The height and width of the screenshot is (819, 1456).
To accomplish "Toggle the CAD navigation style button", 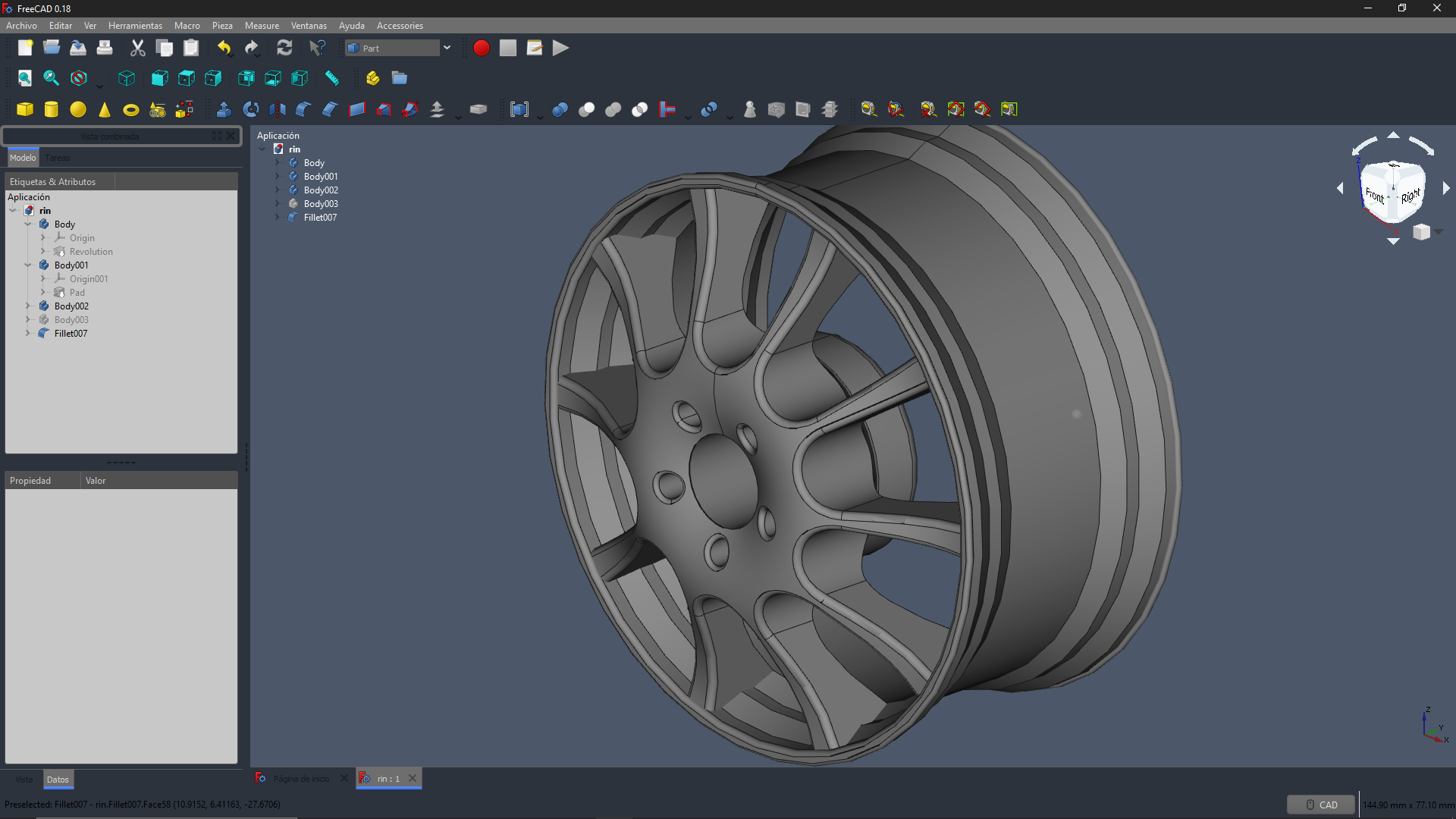I will click(x=1320, y=805).
